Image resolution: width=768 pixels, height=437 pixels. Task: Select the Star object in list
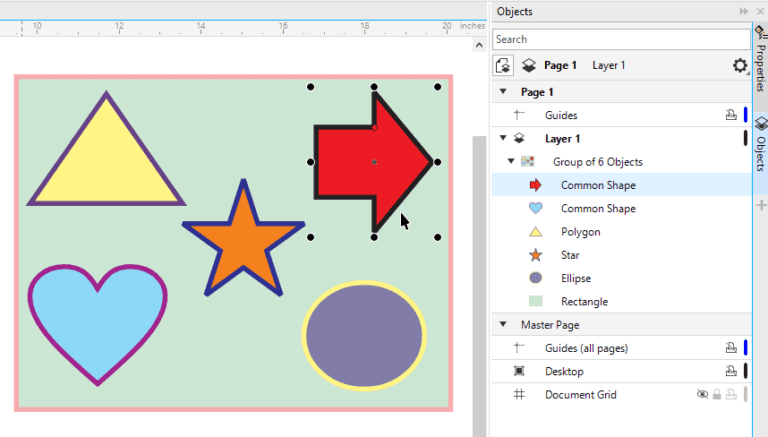570,255
